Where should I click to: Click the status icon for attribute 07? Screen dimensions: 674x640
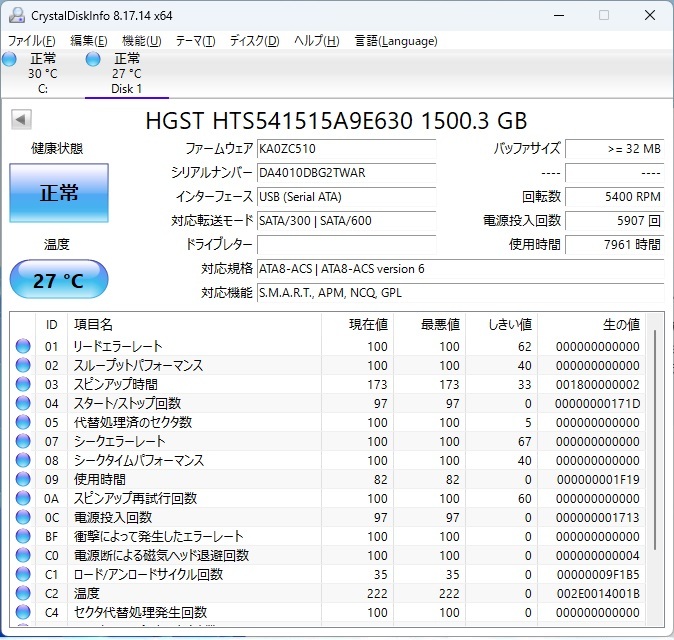coord(23,441)
